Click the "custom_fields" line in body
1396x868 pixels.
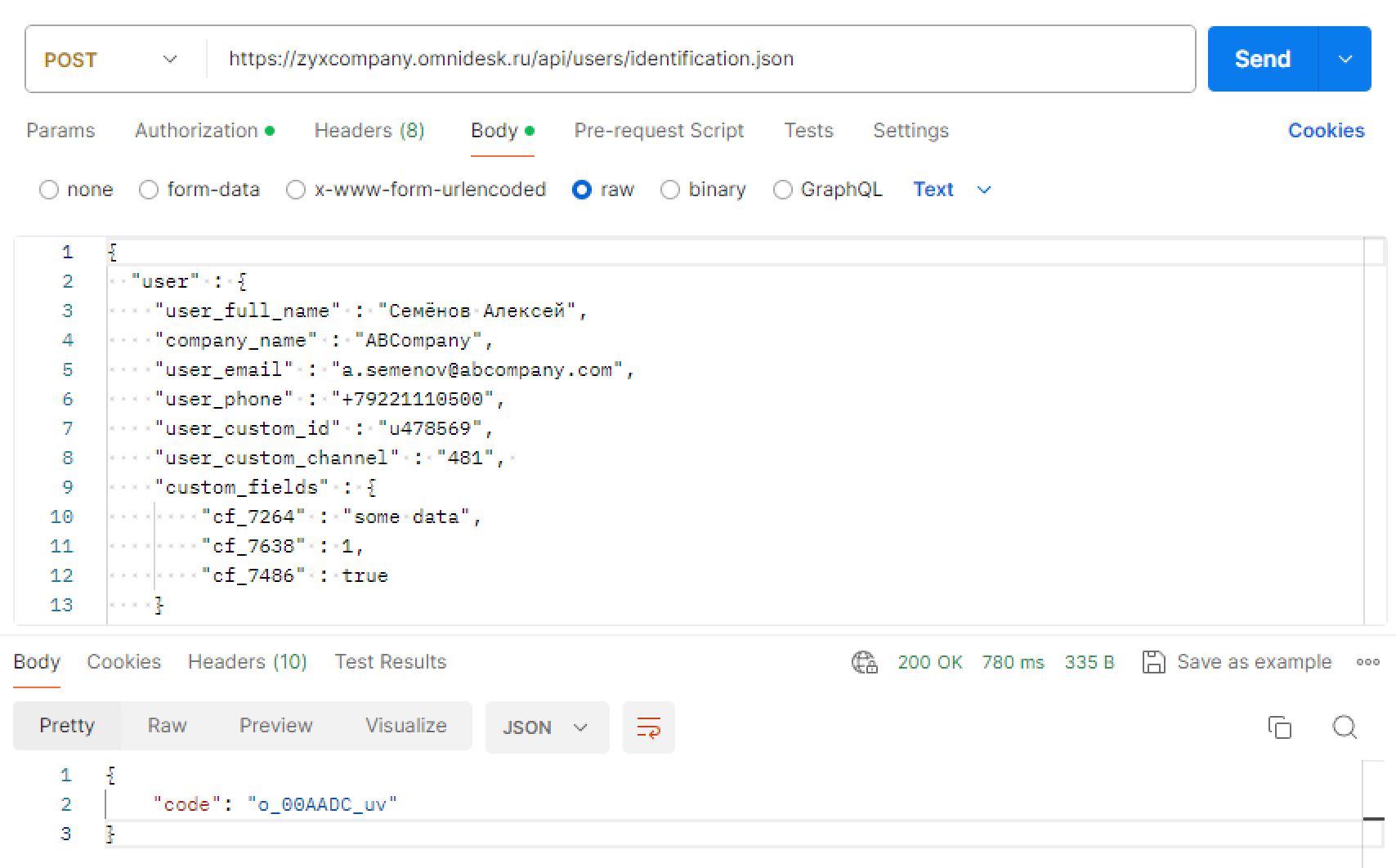point(266,487)
